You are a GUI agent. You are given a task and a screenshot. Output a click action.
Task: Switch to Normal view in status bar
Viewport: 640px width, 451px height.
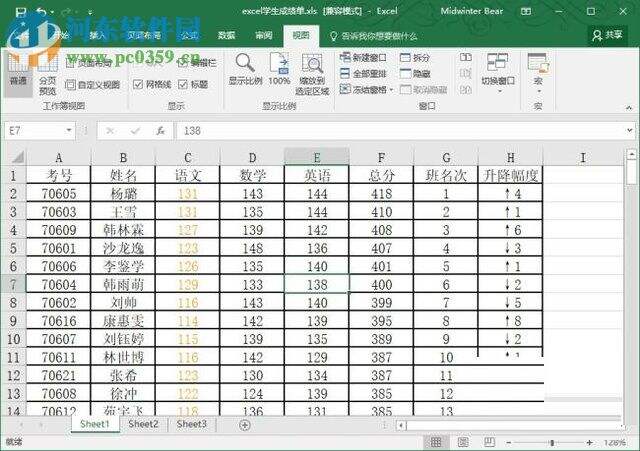436,442
